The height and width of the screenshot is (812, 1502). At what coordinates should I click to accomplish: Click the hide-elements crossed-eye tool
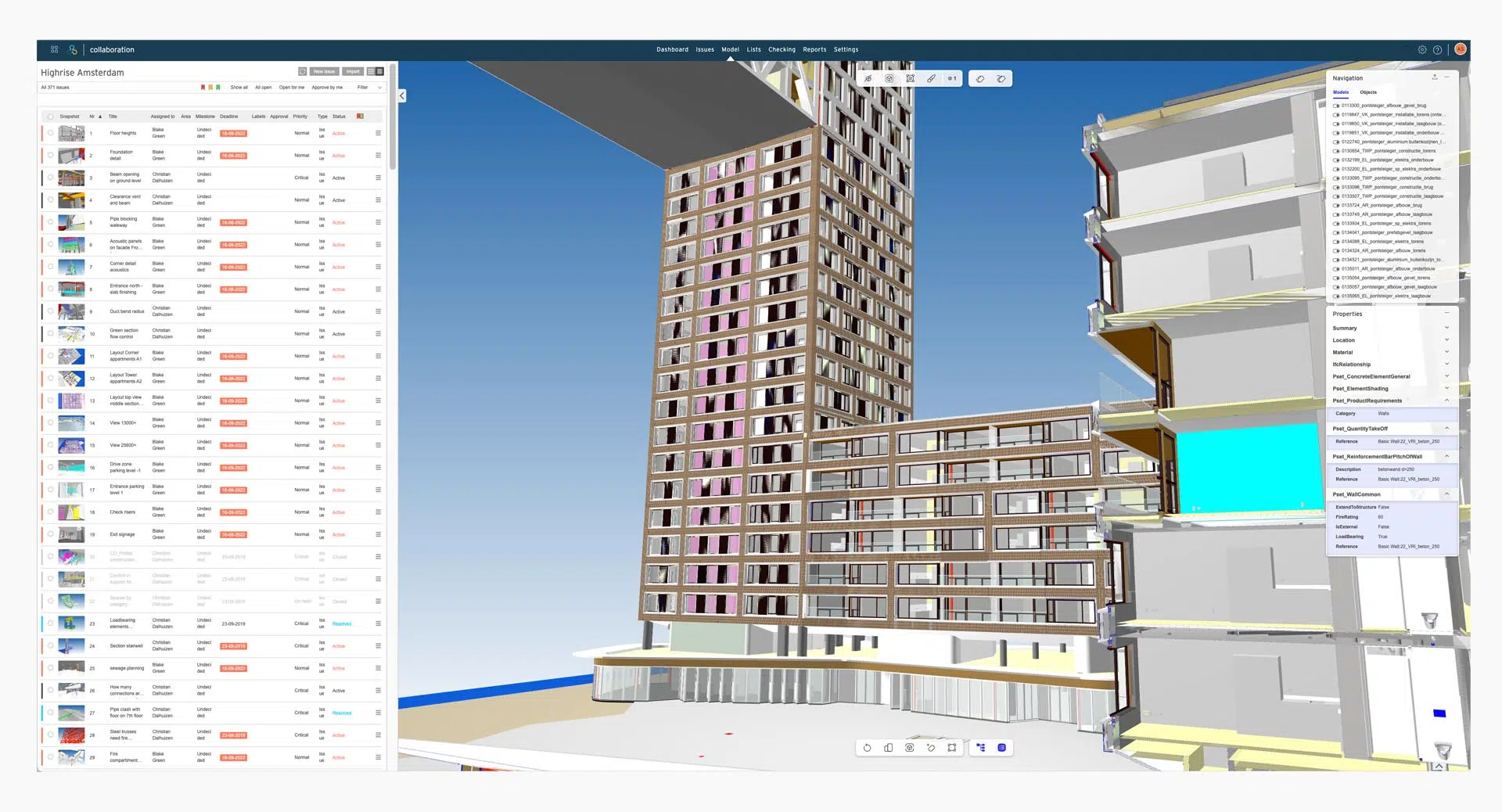(x=868, y=79)
